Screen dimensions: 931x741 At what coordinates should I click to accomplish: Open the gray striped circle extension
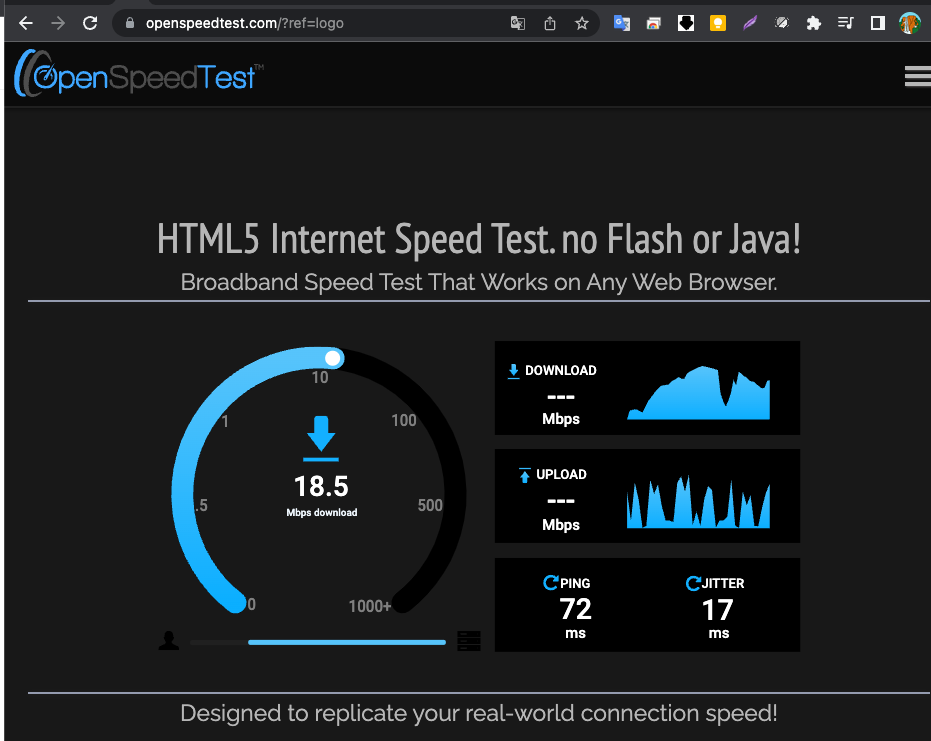pos(782,23)
